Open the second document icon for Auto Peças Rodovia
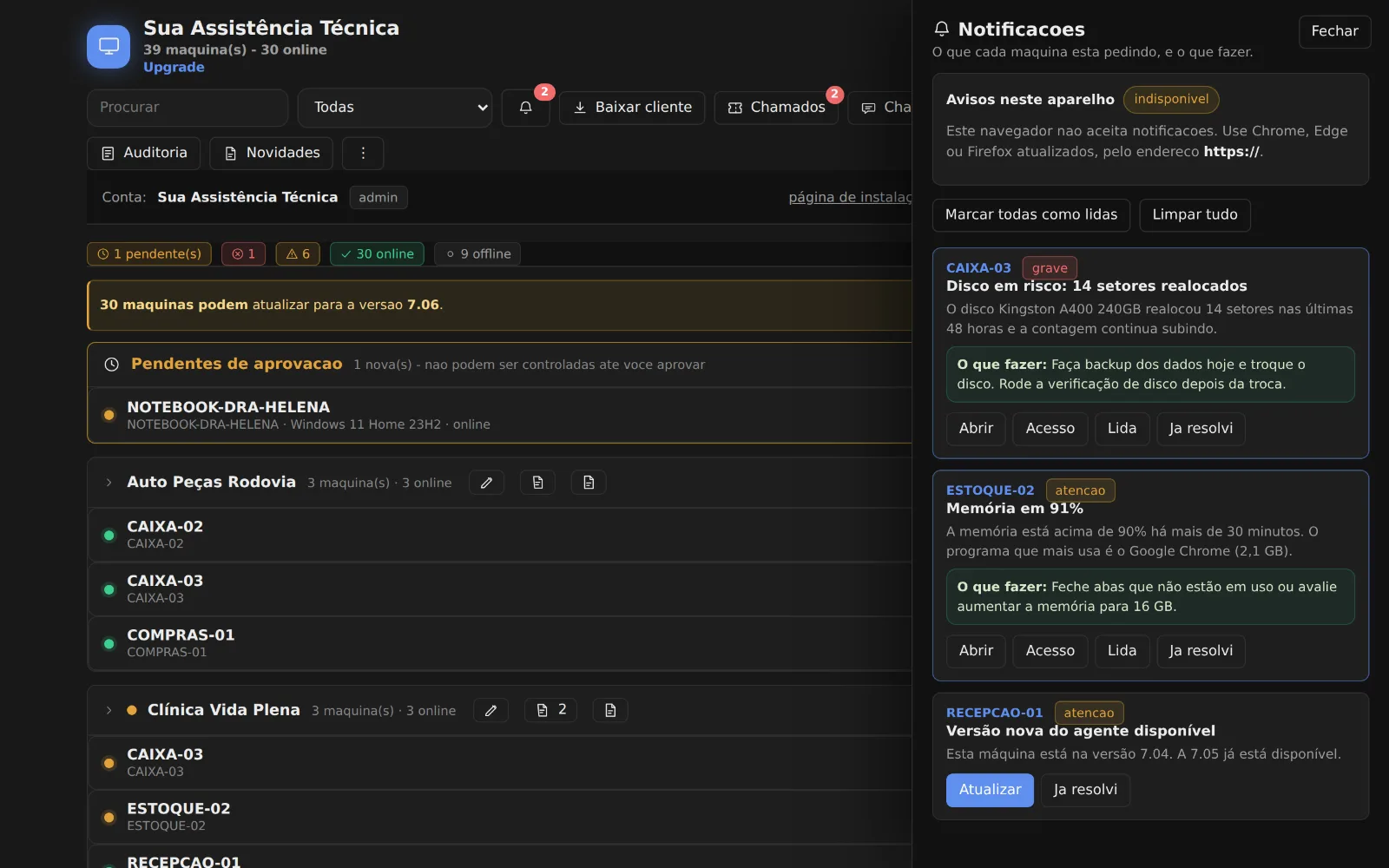 pyautogui.click(x=589, y=483)
